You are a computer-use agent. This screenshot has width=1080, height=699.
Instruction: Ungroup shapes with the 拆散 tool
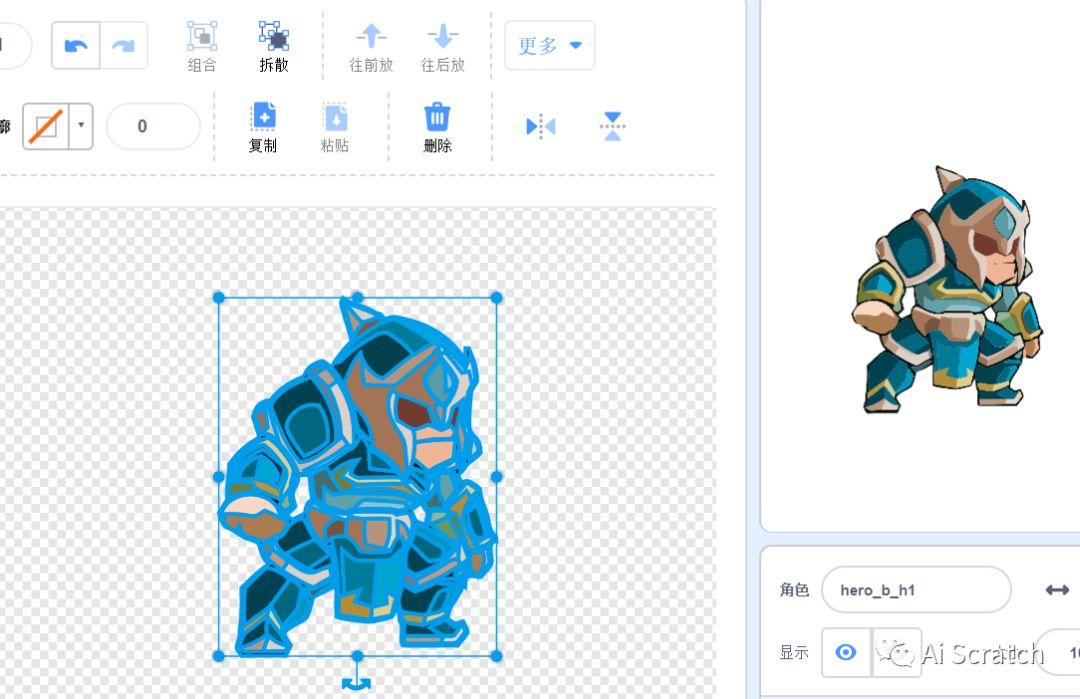tap(273, 46)
